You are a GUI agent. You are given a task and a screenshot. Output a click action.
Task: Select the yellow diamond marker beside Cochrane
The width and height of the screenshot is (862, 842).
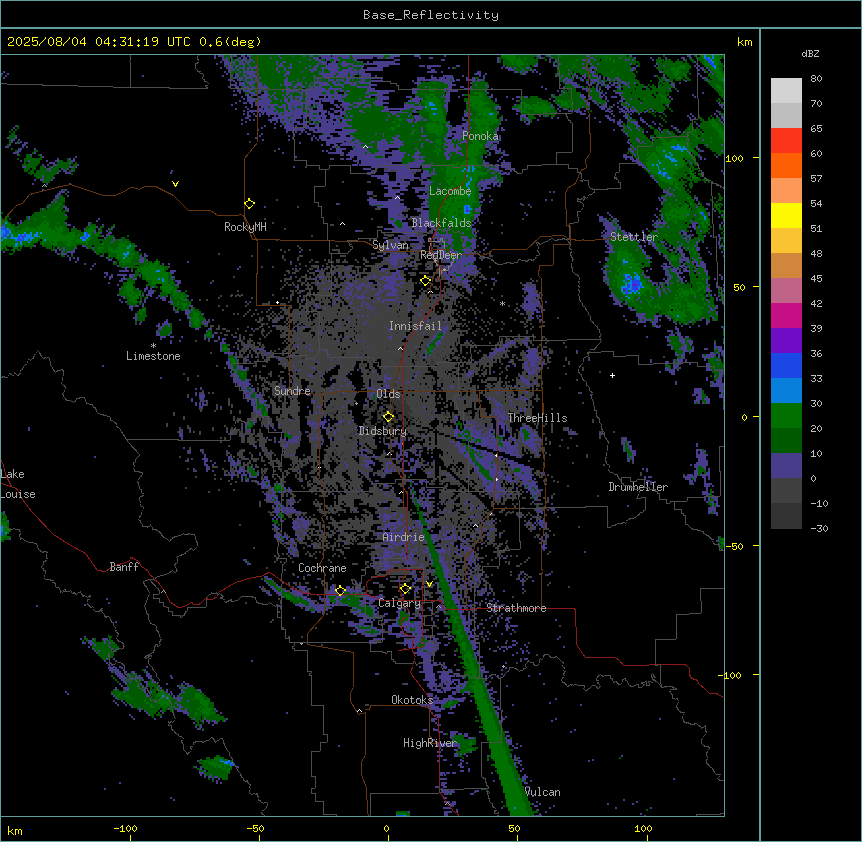(340, 590)
